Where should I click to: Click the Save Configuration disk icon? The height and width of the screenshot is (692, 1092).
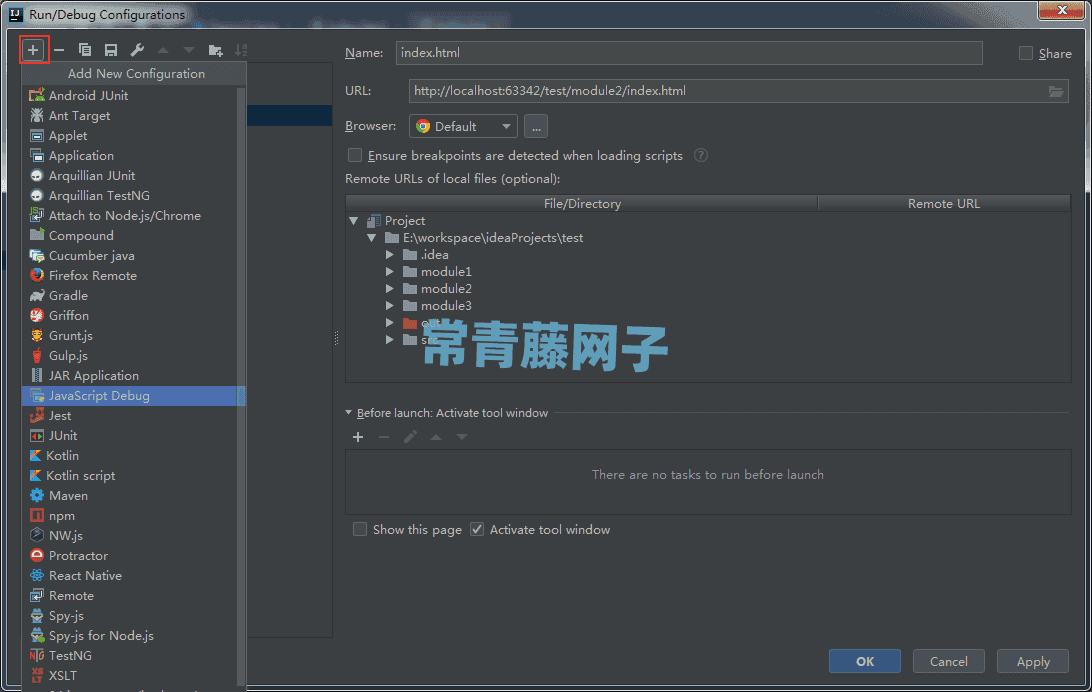(111, 50)
